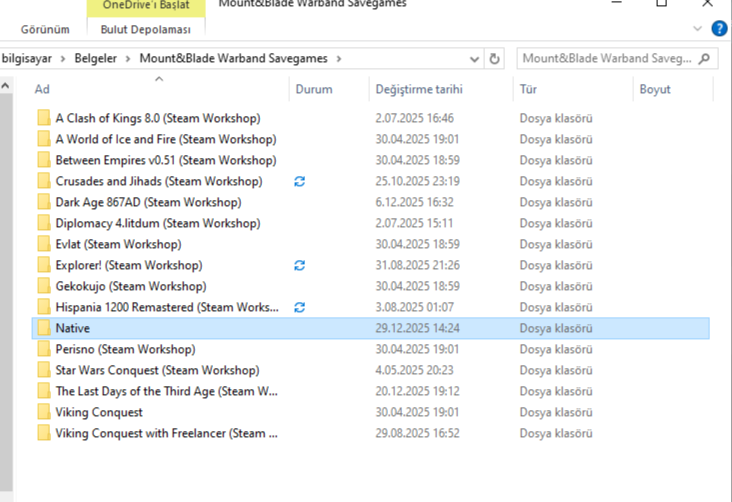Select the OneDrive'ı Başlat contextual tab

[146, 6]
